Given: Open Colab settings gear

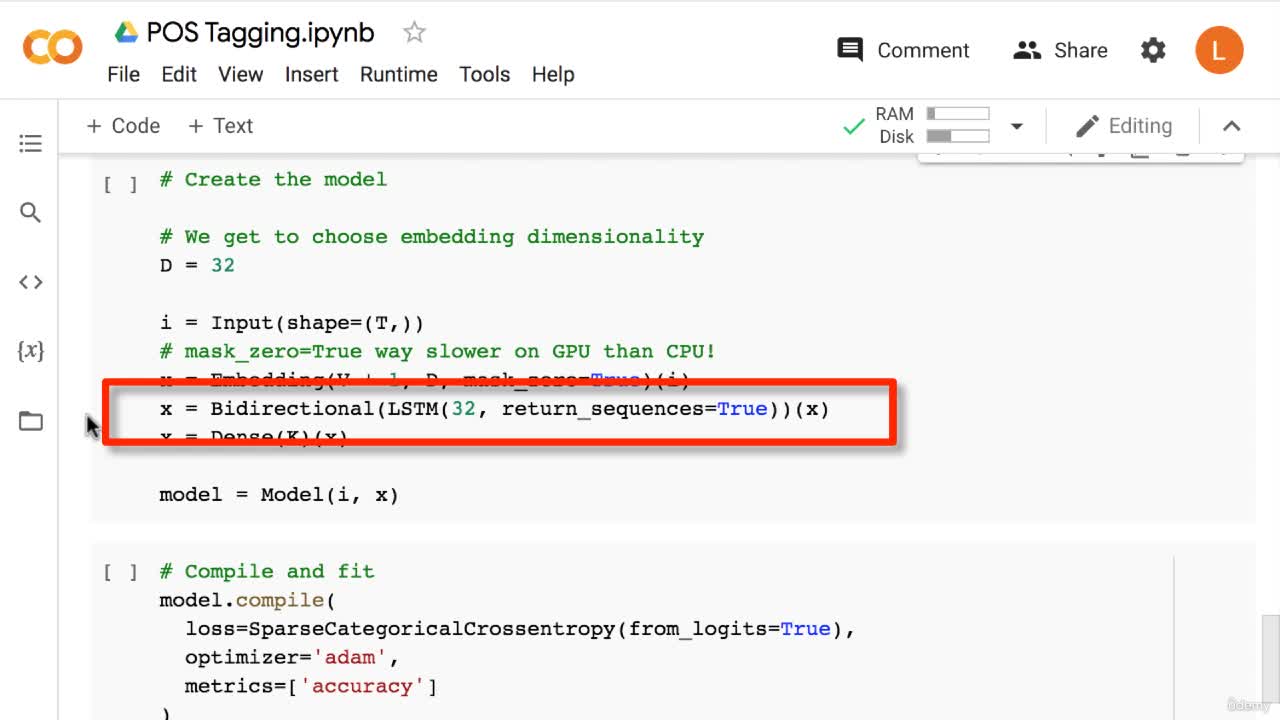Looking at the screenshot, I should coord(1153,50).
